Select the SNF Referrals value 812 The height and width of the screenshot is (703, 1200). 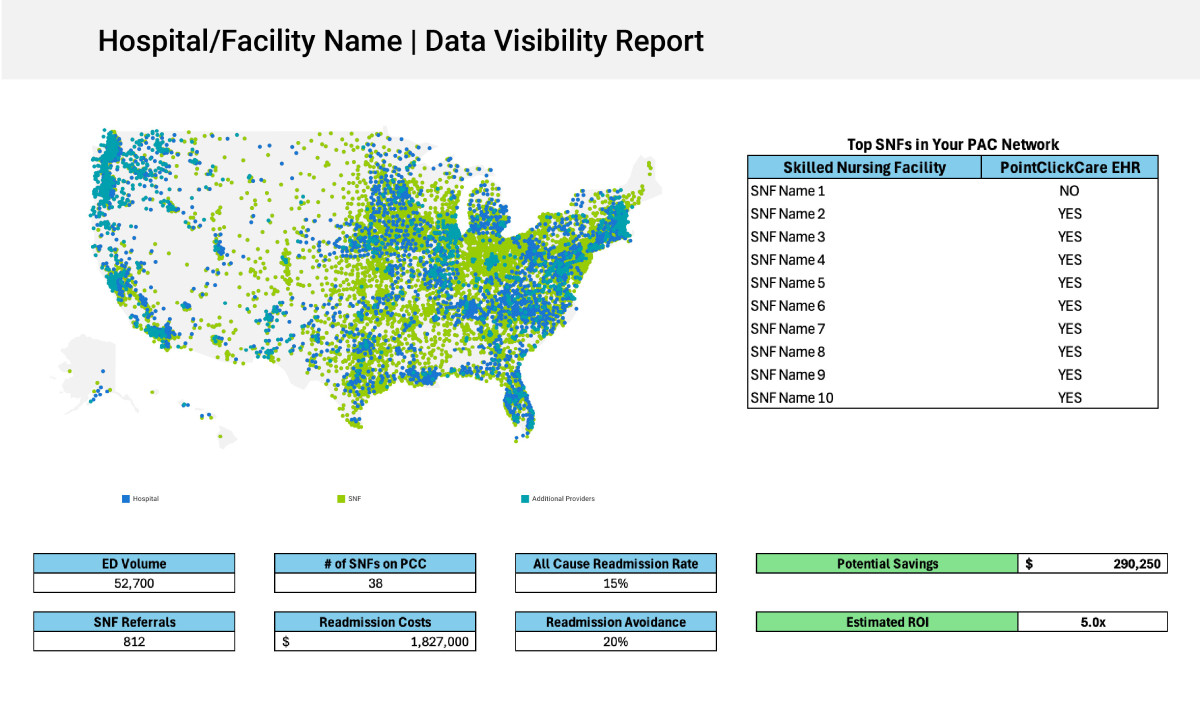pos(134,641)
